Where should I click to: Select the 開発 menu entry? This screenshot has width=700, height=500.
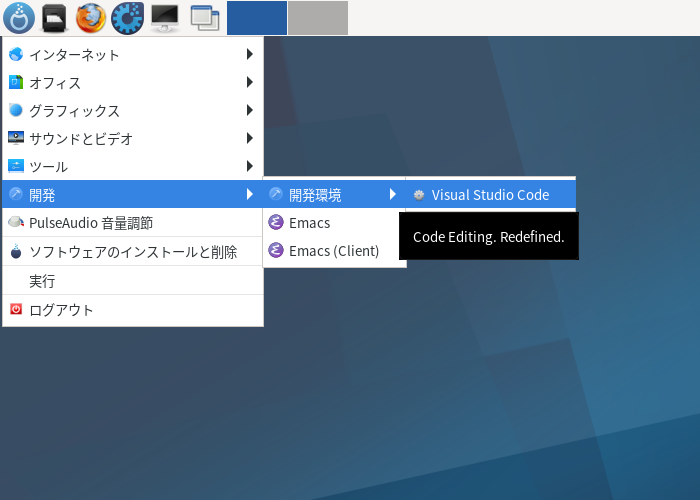click(133, 194)
